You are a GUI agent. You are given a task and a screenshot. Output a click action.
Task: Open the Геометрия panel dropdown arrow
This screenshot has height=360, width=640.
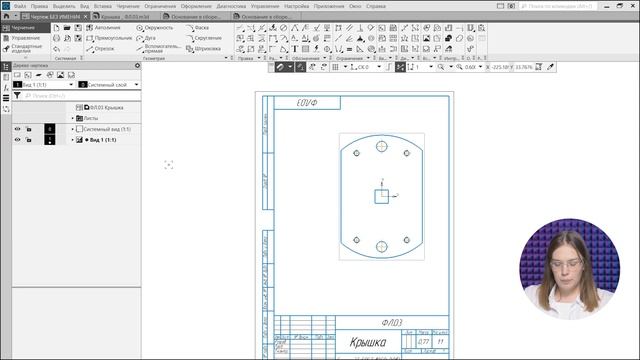point(226,58)
